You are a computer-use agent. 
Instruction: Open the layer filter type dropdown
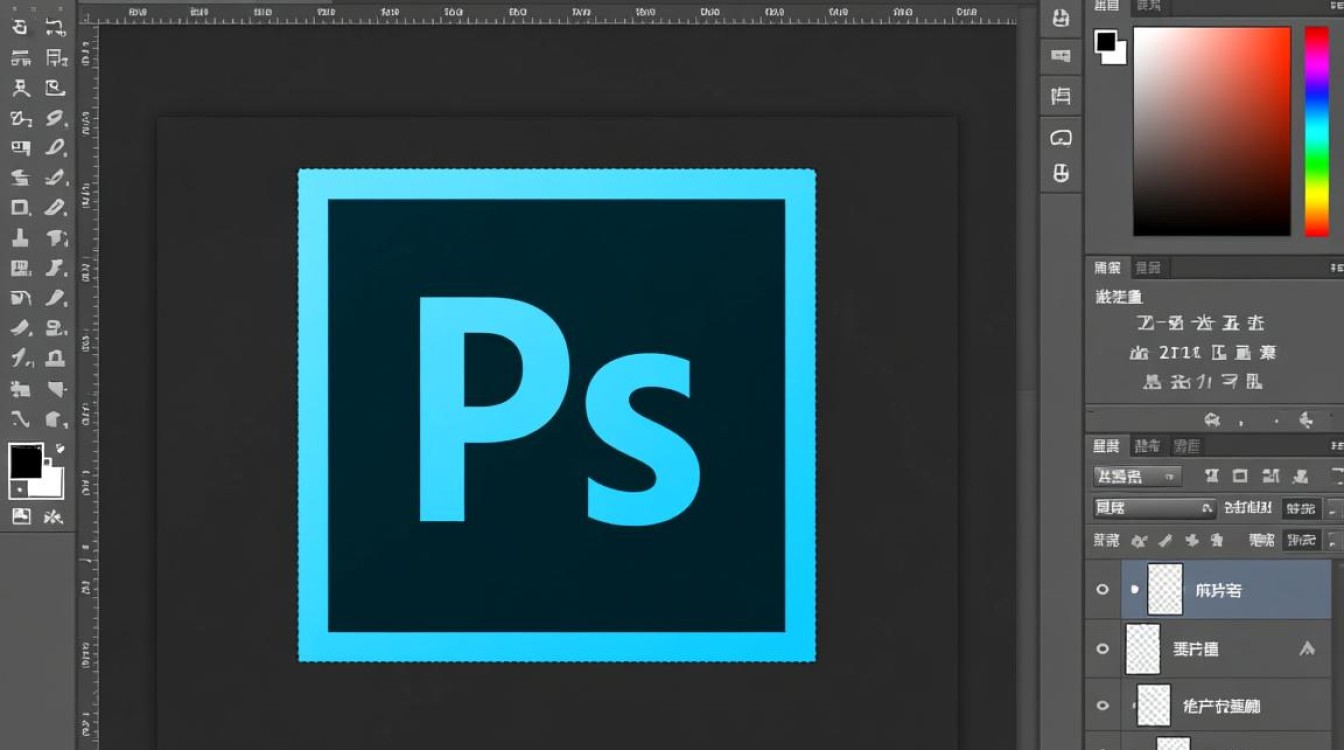[1138, 476]
